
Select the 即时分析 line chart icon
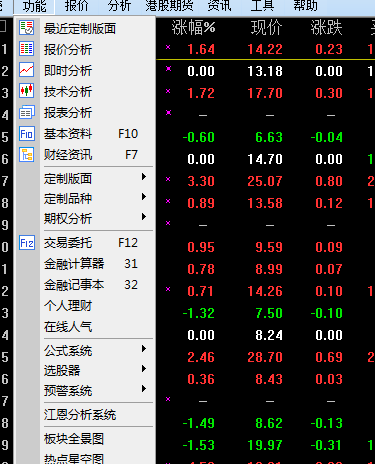coord(26,70)
